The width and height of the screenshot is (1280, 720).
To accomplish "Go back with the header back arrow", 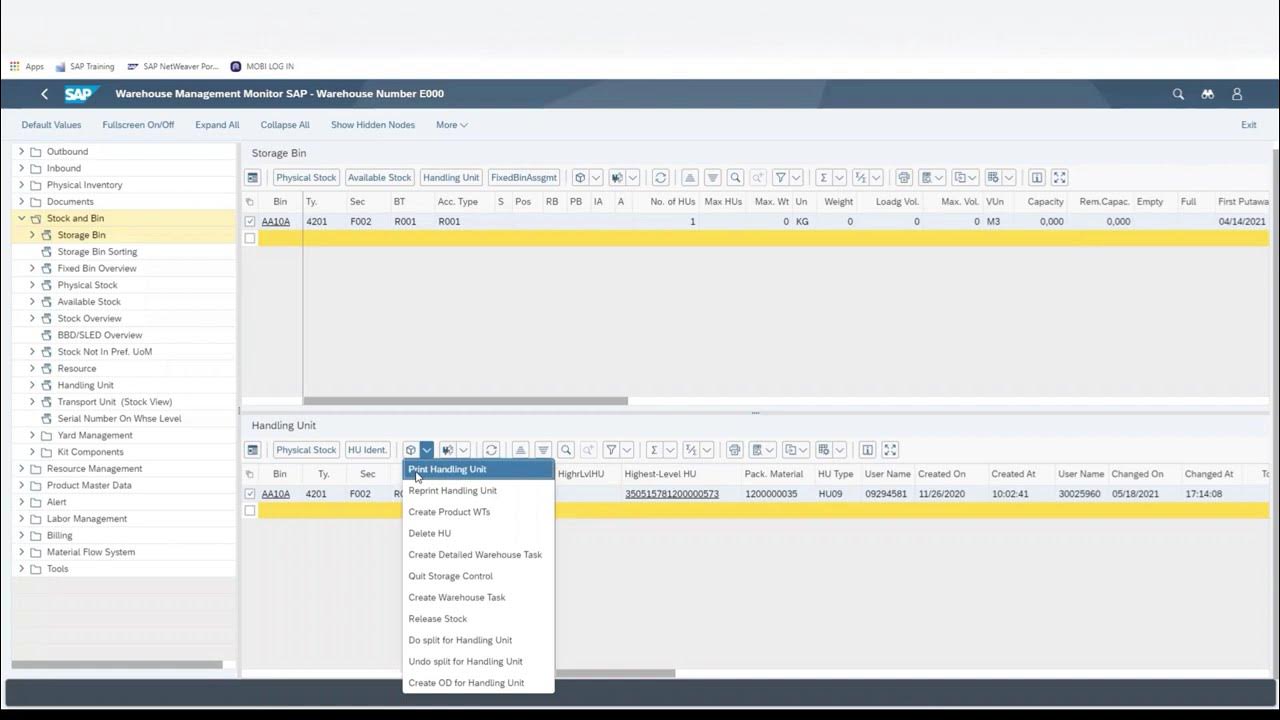I will tap(44, 94).
